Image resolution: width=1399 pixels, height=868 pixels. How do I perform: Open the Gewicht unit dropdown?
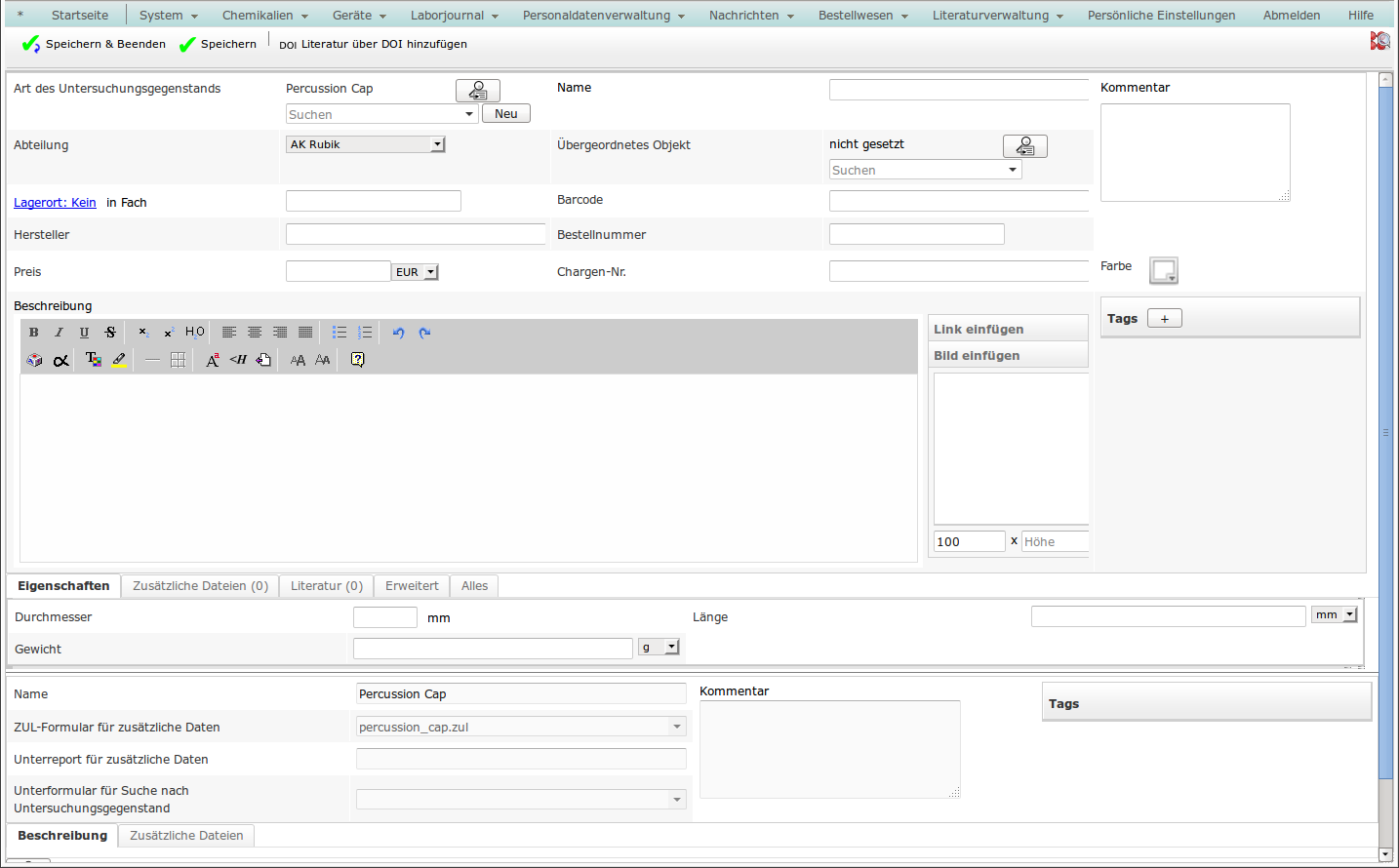[x=671, y=648]
